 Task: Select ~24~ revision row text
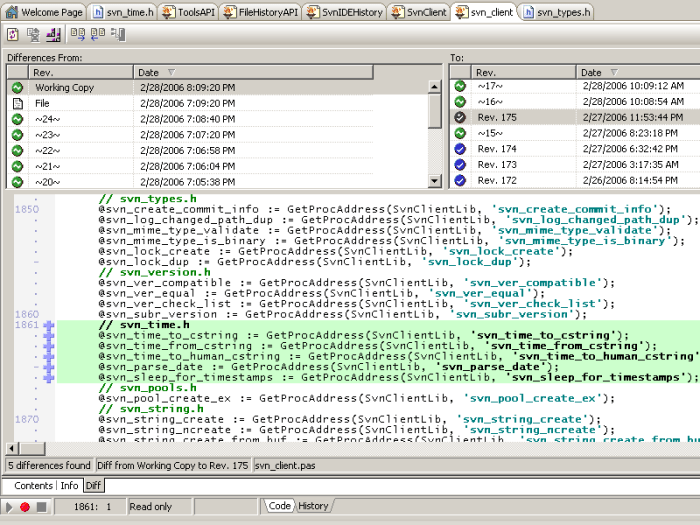point(48,119)
